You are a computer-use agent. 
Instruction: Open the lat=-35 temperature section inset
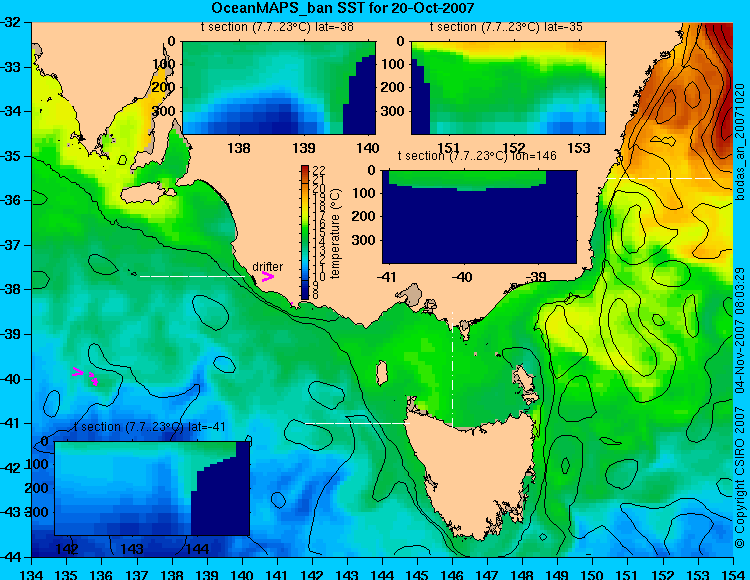tap(508, 88)
